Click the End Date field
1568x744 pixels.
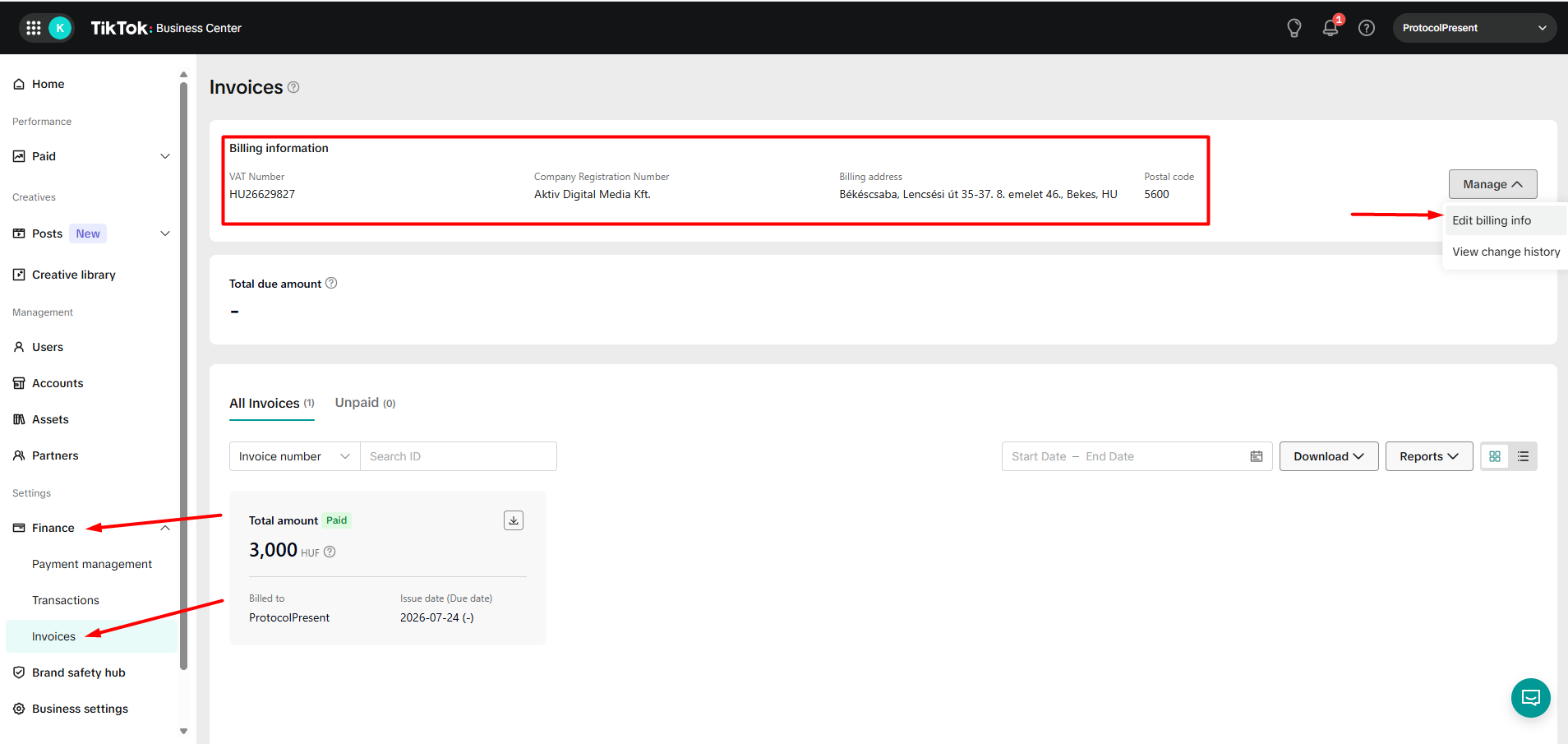pyautogui.click(x=1109, y=456)
